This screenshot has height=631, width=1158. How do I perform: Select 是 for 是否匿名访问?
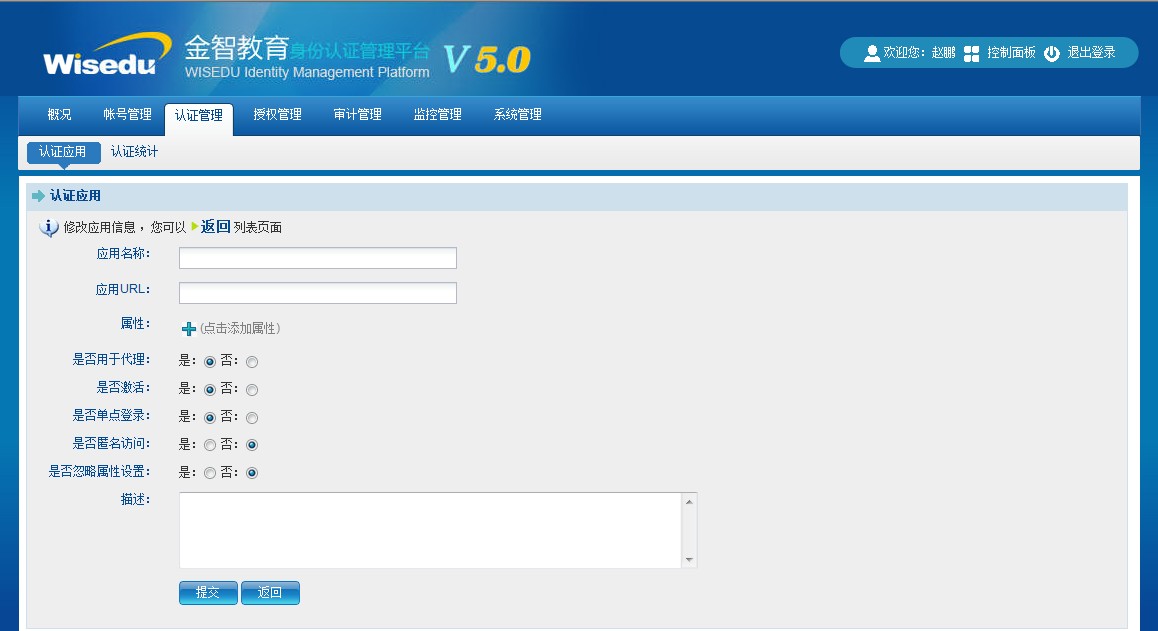click(210, 445)
